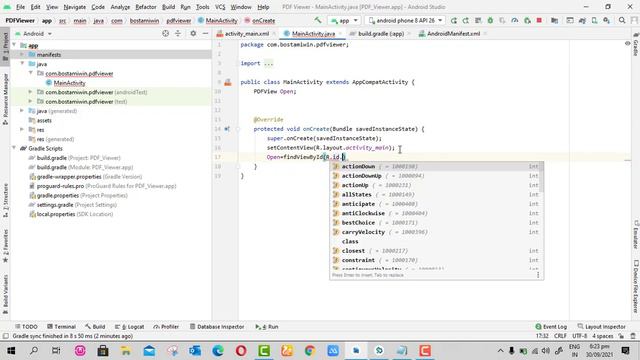The image size is (640, 360).
Task: Choose allStates completion suggestion
Action: pos(436,195)
